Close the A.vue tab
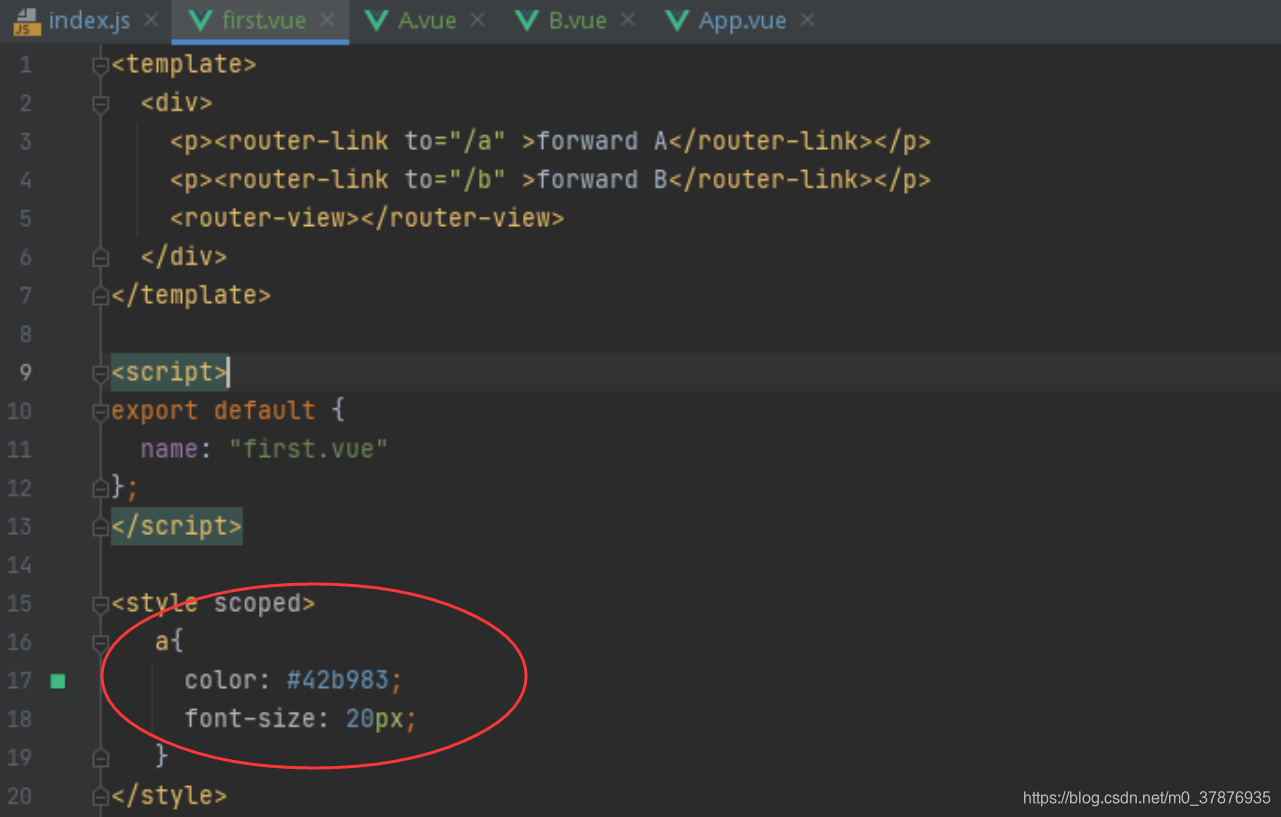The image size is (1281, 817). [477, 20]
